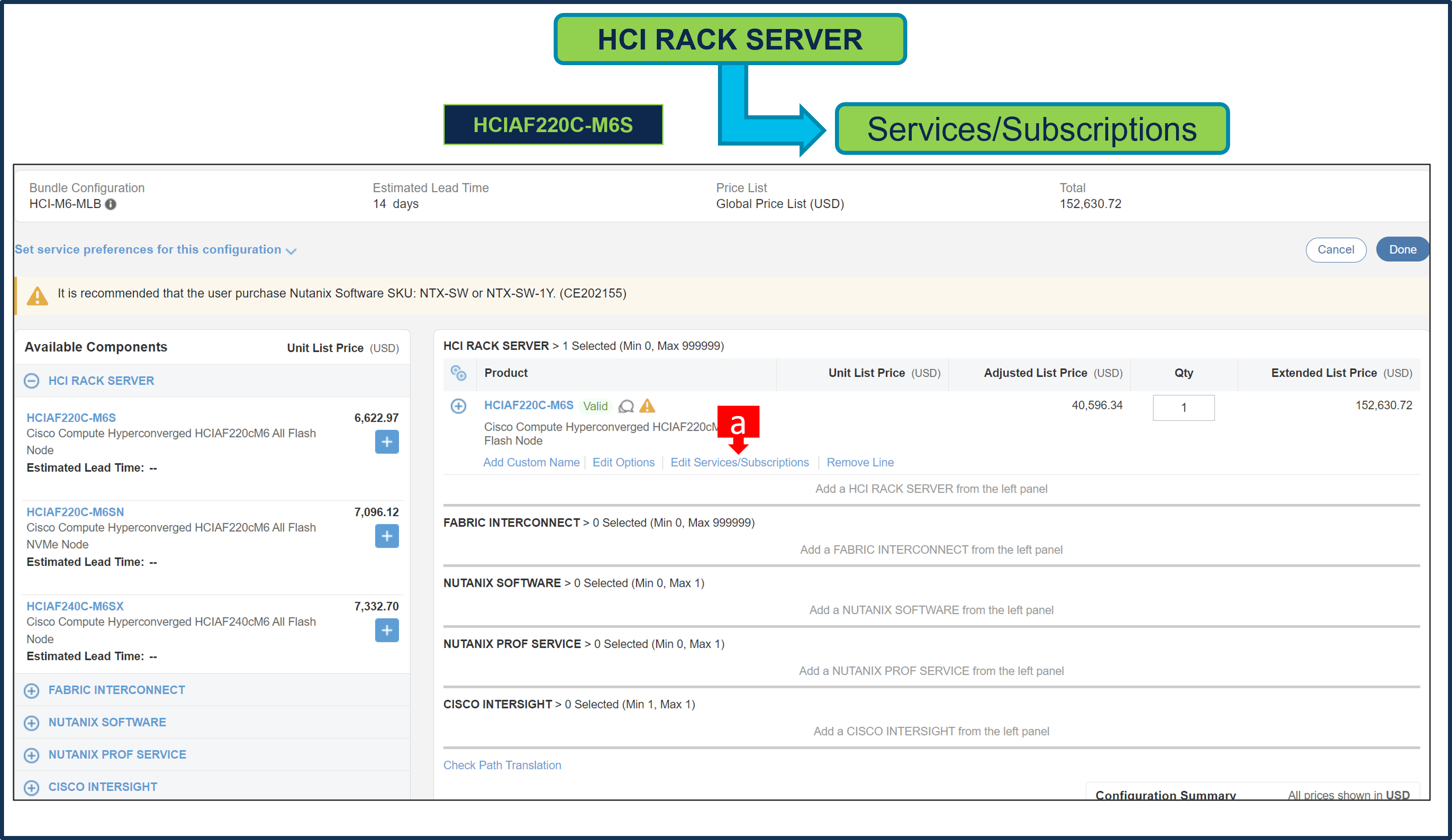Viewport: 1452px width, 840px height.
Task: Add HCIAF220C-M6SN with its plus button
Action: click(x=387, y=536)
